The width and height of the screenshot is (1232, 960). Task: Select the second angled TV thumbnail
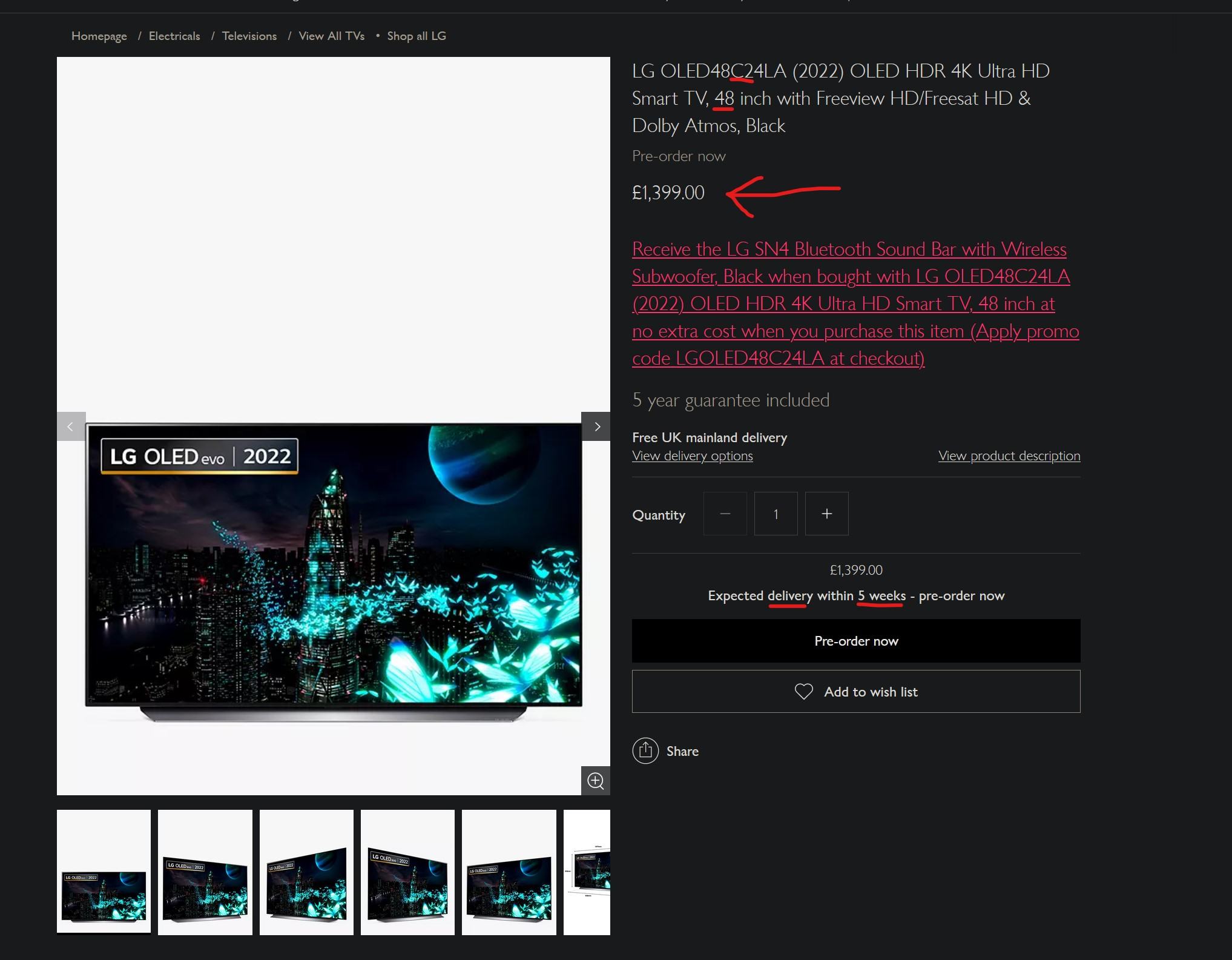point(205,872)
